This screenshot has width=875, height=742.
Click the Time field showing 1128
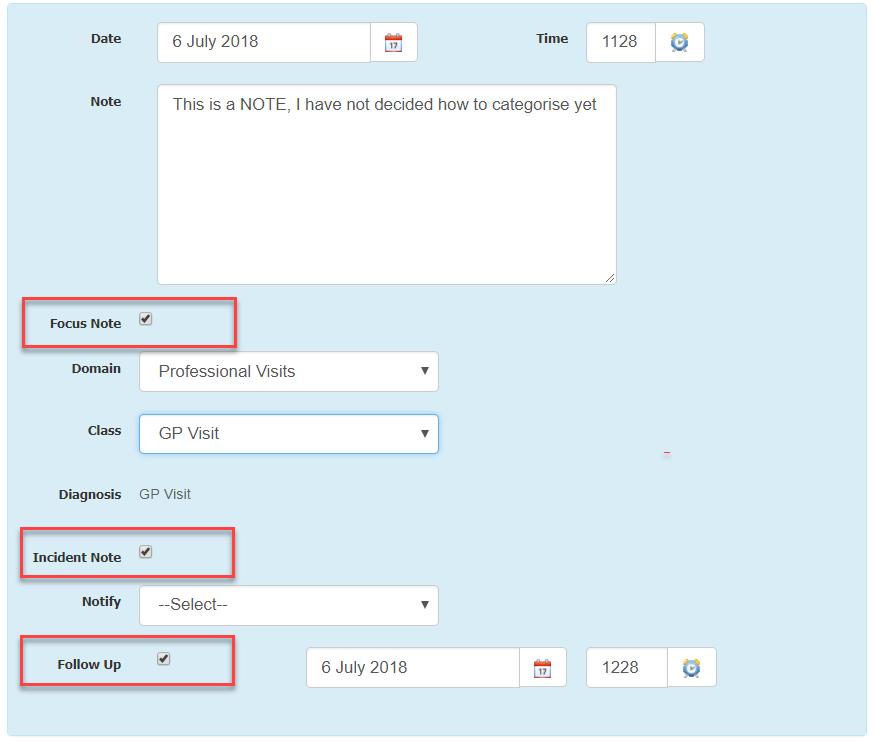point(620,42)
